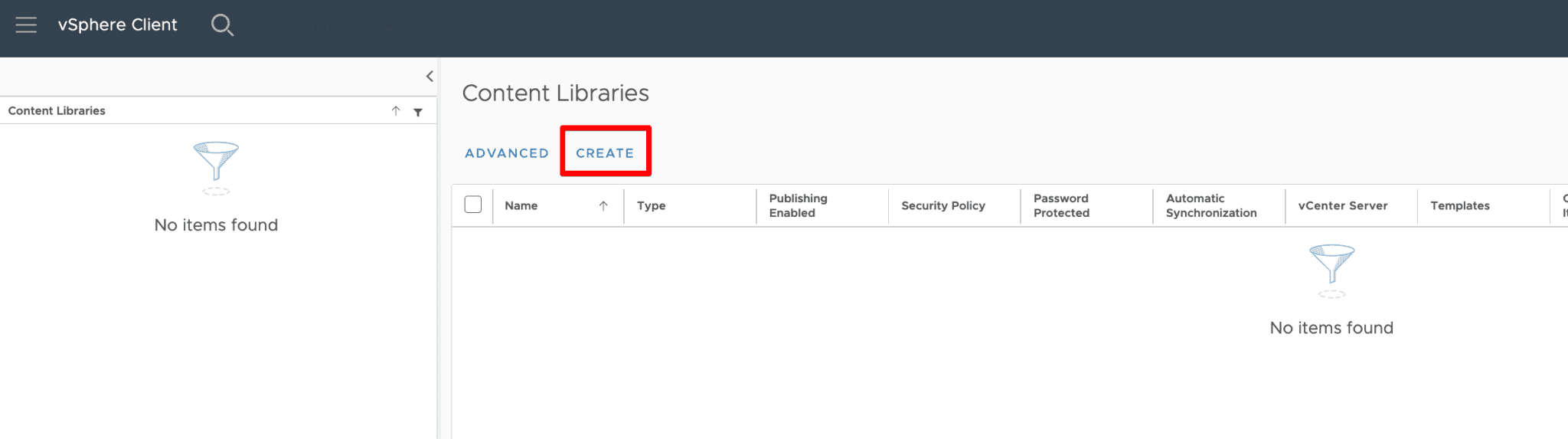The width and height of the screenshot is (1568, 439).
Task: Click the Name column sort arrow
Action: 603,206
